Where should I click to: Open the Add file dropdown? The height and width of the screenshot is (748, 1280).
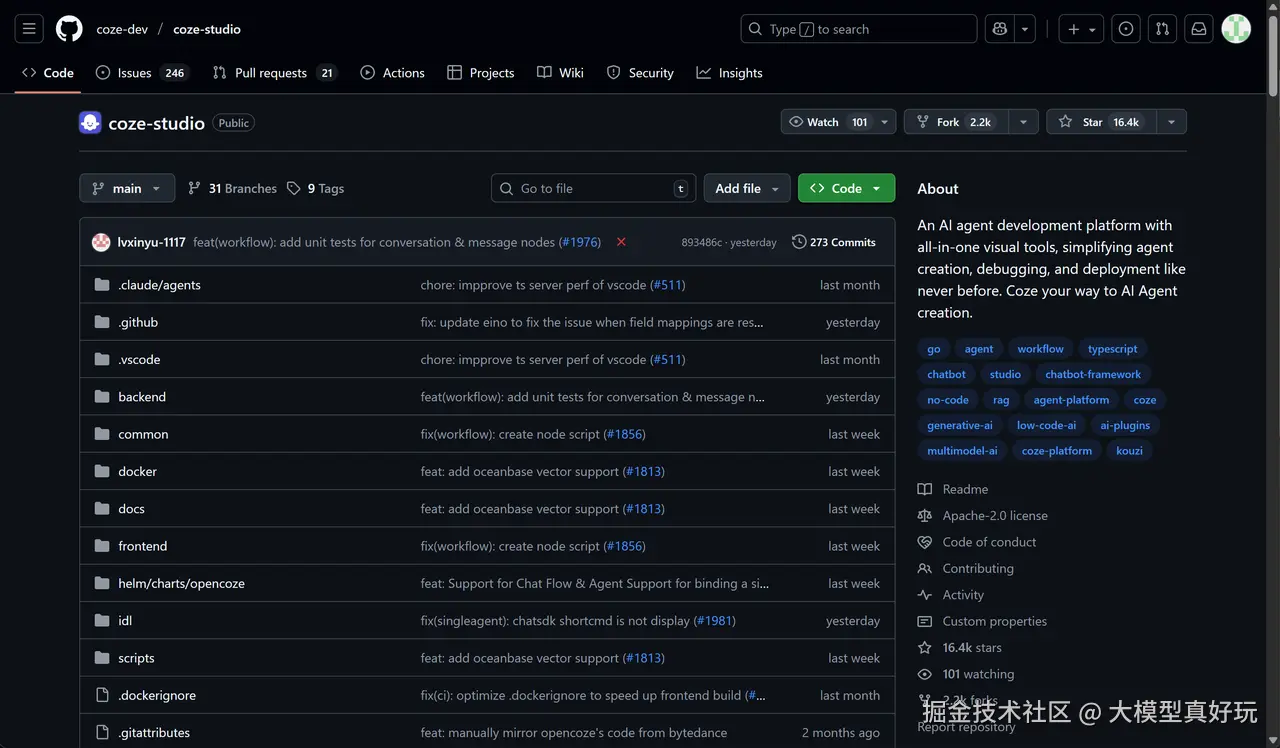coord(747,188)
